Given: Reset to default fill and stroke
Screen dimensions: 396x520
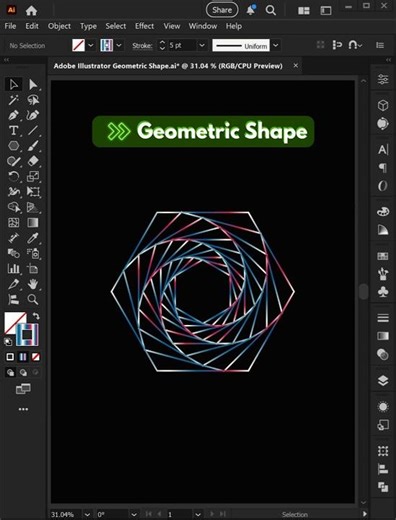Looking at the screenshot, I should tap(8, 341).
